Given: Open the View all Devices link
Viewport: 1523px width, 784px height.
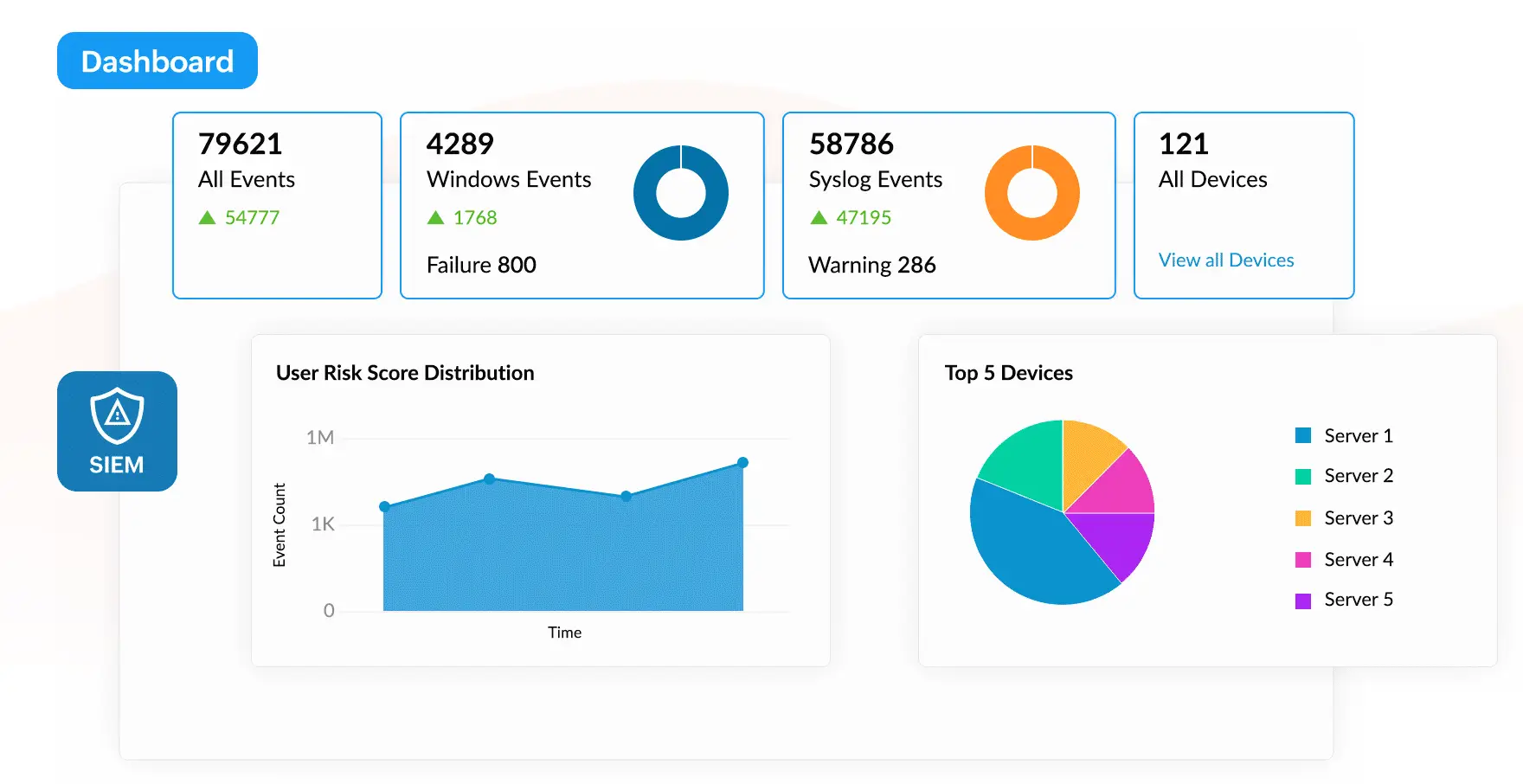Looking at the screenshot, I should [x=1226, y=260].
